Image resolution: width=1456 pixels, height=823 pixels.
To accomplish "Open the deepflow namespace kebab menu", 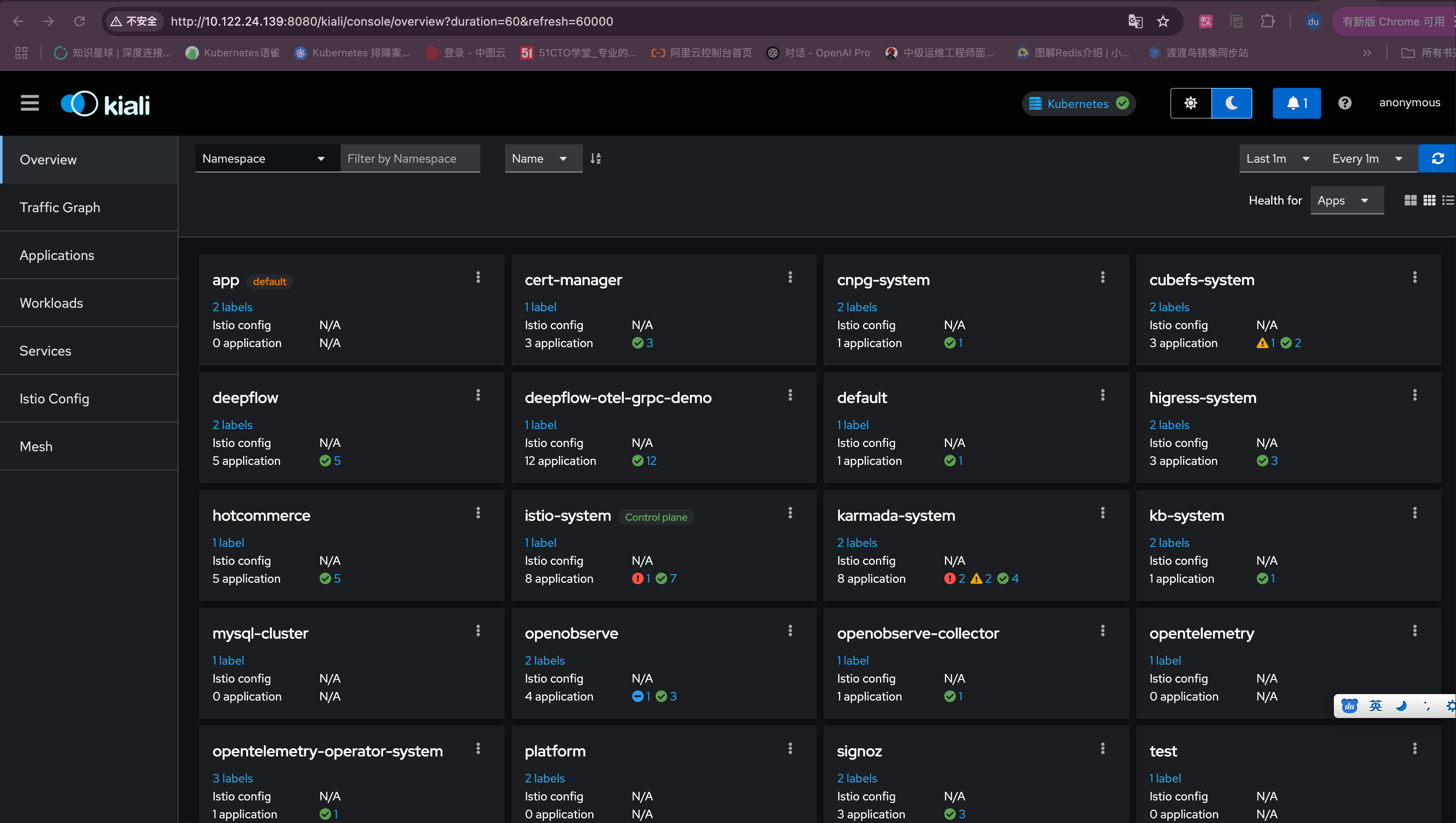I will (x=478, y=395).
